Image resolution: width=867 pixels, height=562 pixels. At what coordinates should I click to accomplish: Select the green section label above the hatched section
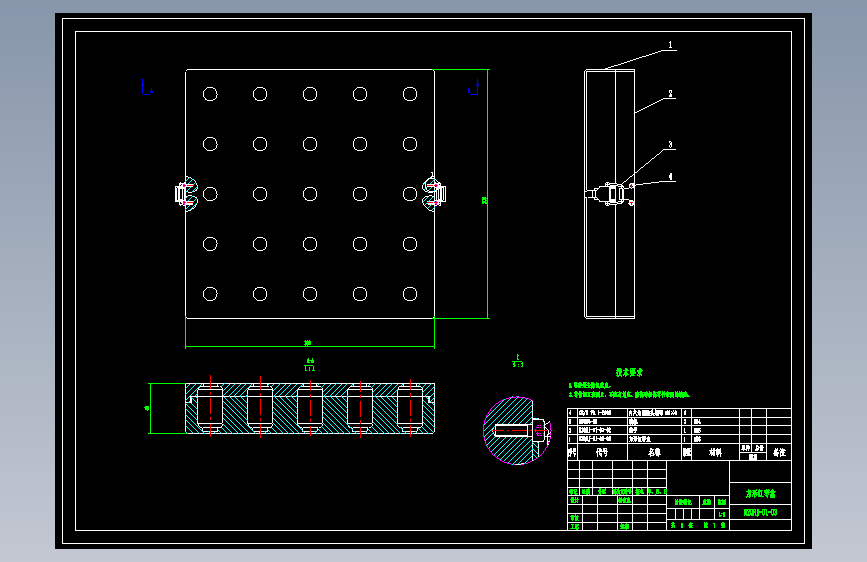[310, 365]
